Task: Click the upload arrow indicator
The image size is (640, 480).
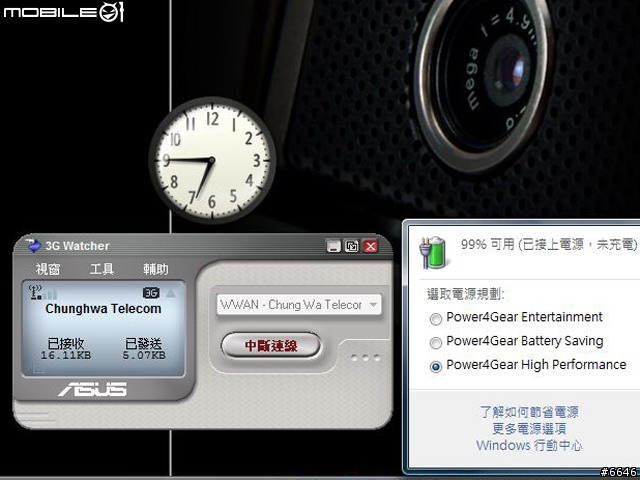Action: 171,293
